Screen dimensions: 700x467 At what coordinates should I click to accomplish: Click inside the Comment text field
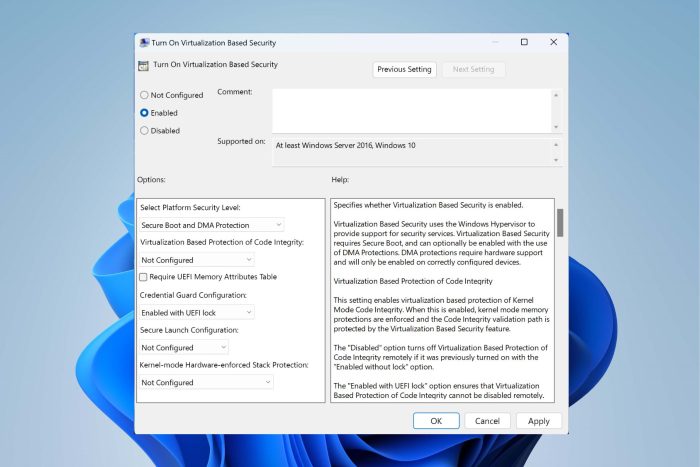410,110
